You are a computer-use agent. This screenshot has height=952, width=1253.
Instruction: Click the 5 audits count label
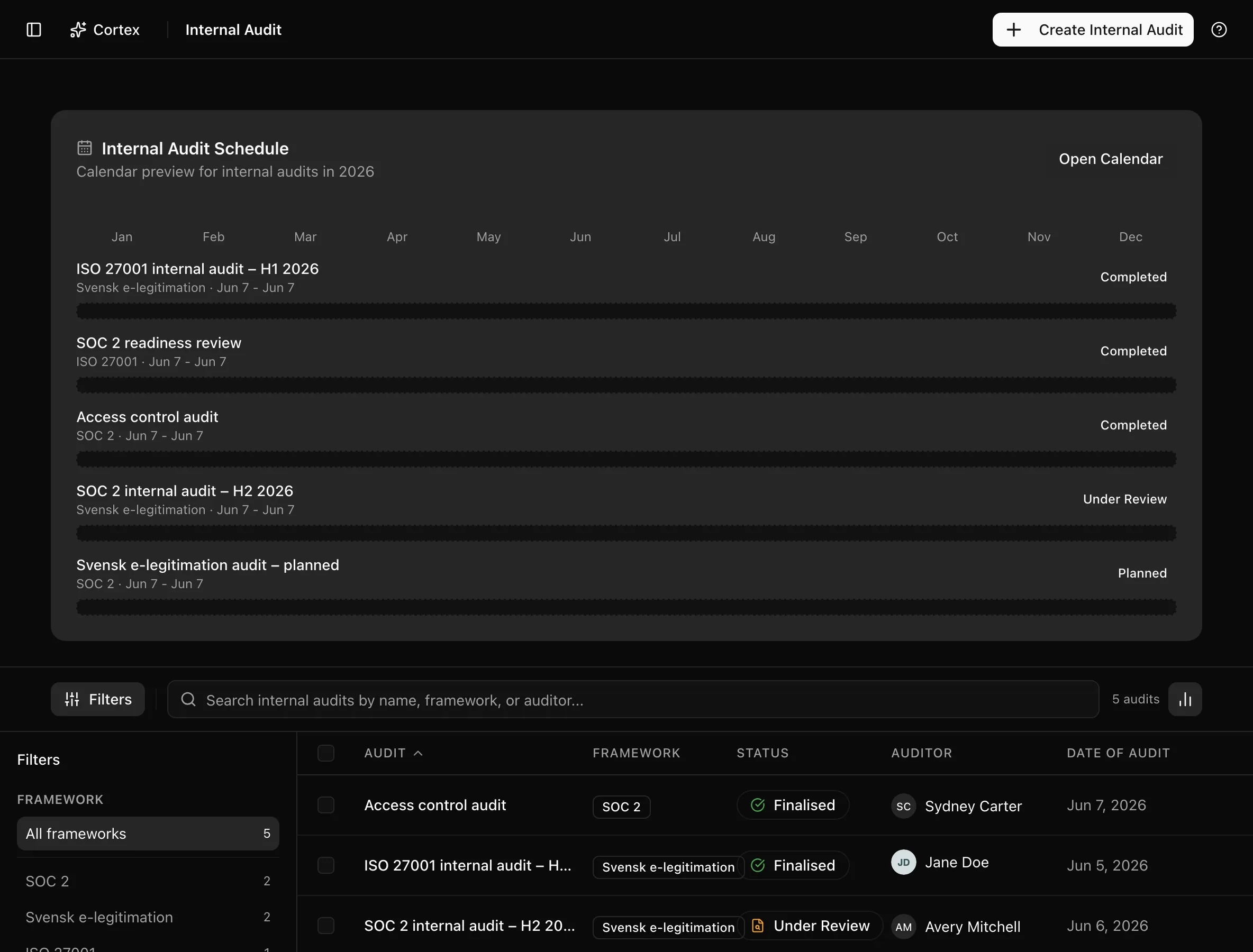(x=1135, y=699)
